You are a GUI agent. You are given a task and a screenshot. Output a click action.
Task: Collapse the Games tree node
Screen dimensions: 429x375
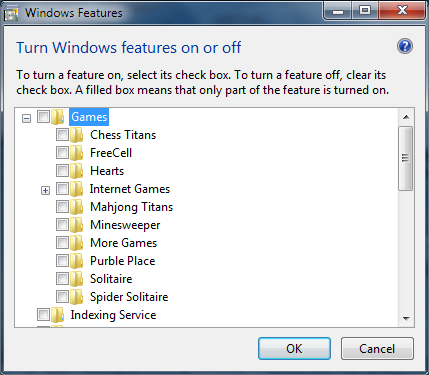26,118
